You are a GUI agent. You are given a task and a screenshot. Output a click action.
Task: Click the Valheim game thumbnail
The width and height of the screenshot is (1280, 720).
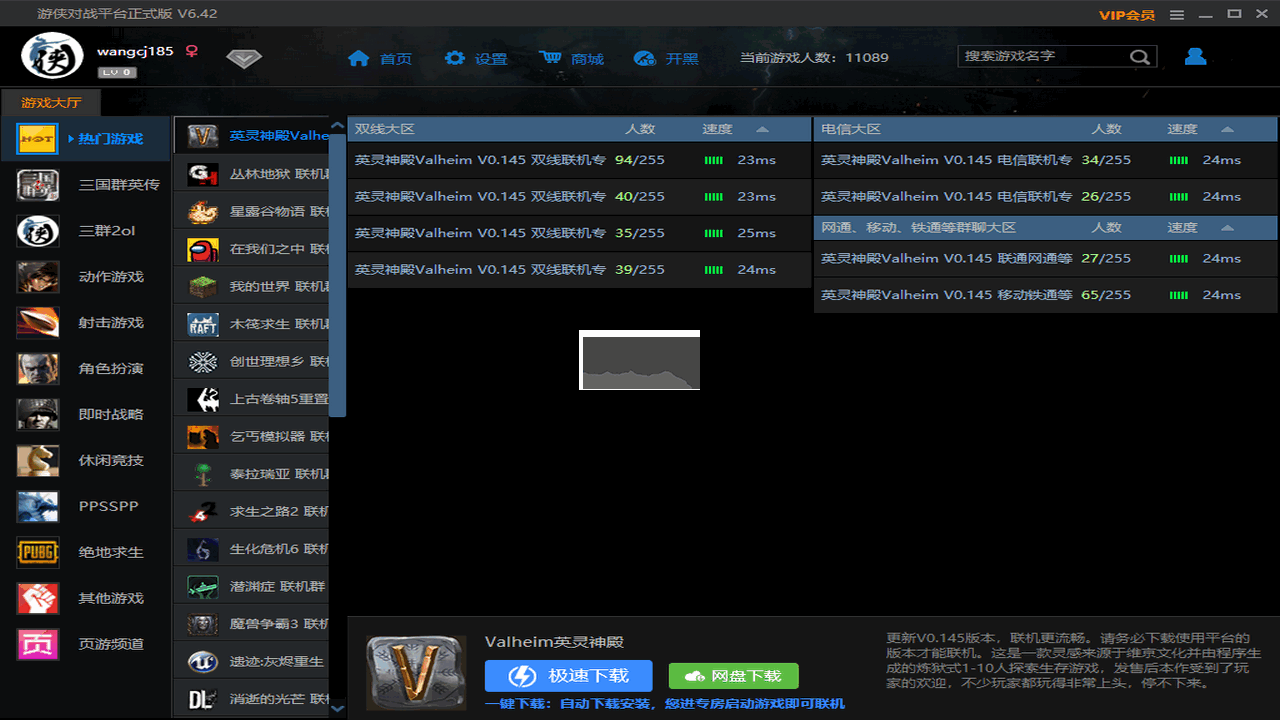[x=416, y=673]
